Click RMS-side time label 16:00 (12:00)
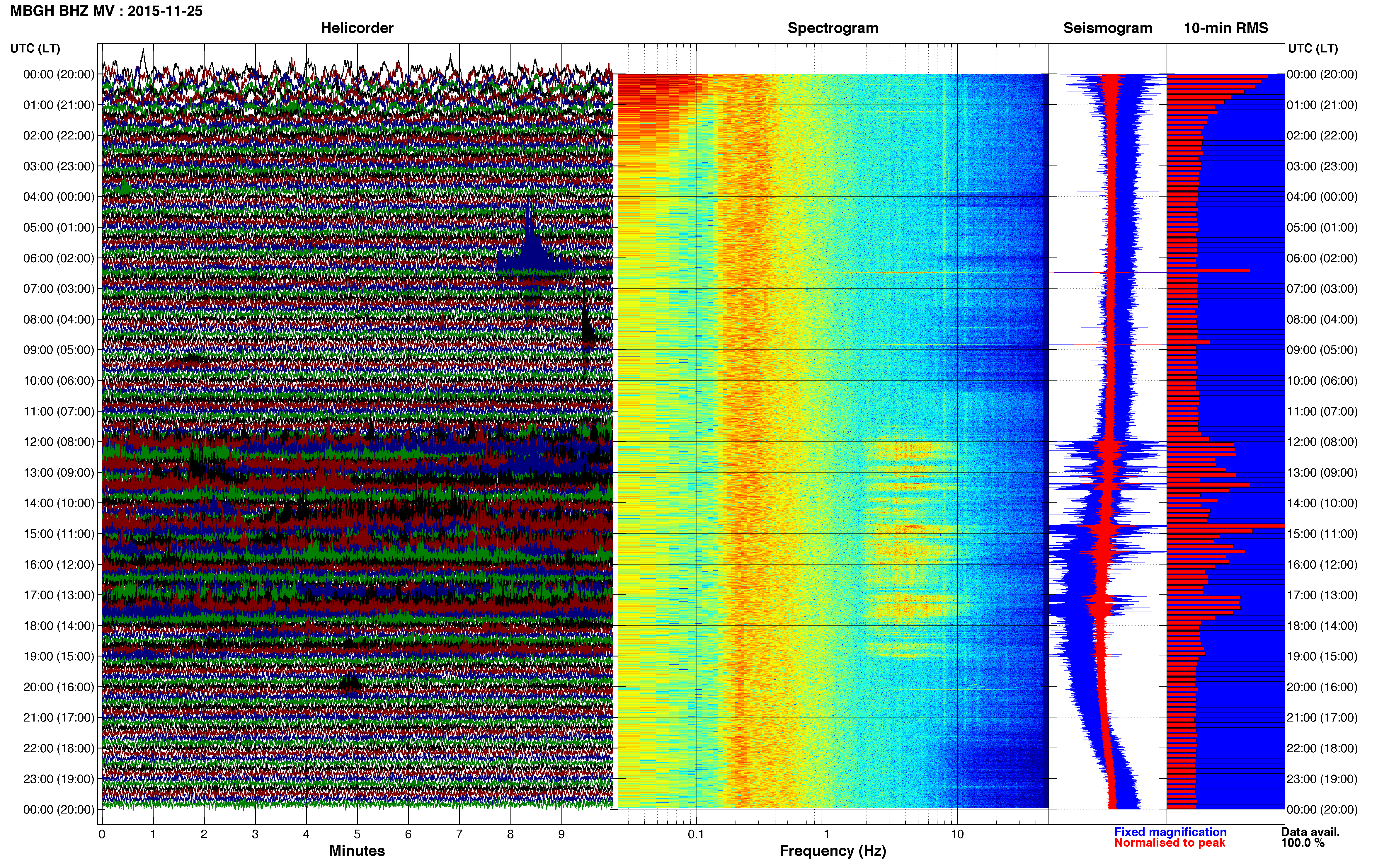The width and height of the screenshot is (1389, 868). point(1322,565)
